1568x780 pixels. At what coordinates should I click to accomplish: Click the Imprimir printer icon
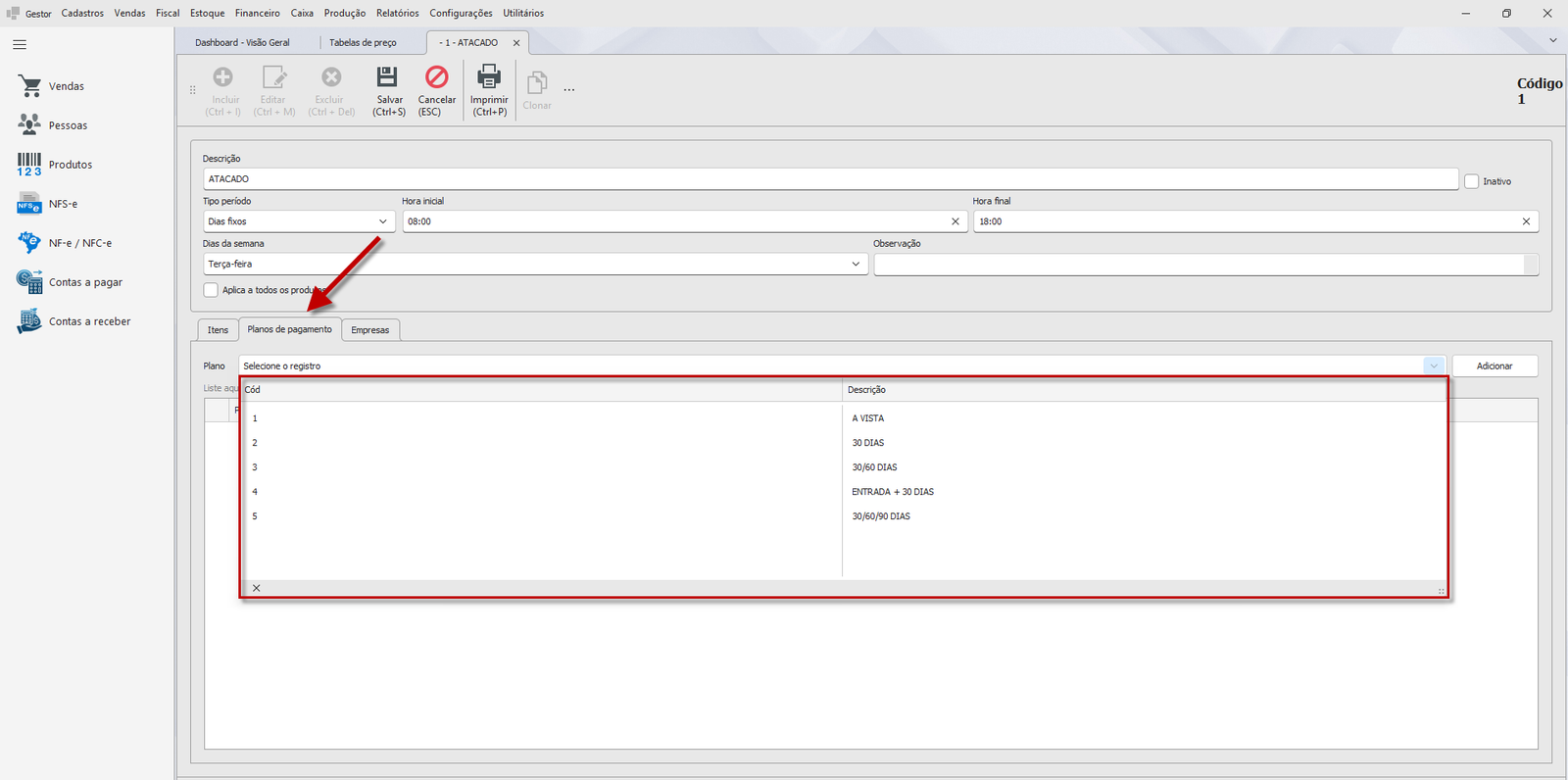coord(488,76)
